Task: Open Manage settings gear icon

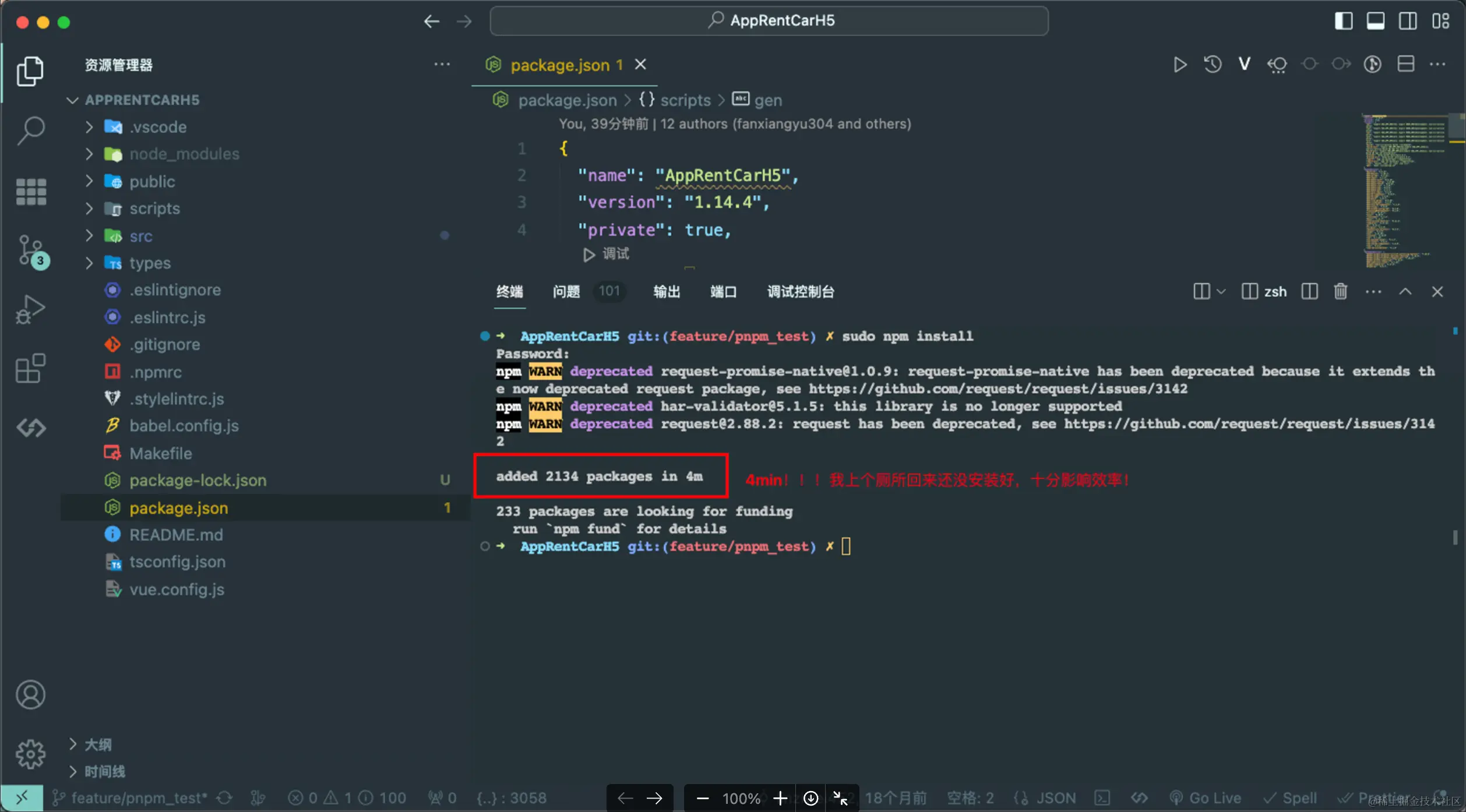Action: 30,754
